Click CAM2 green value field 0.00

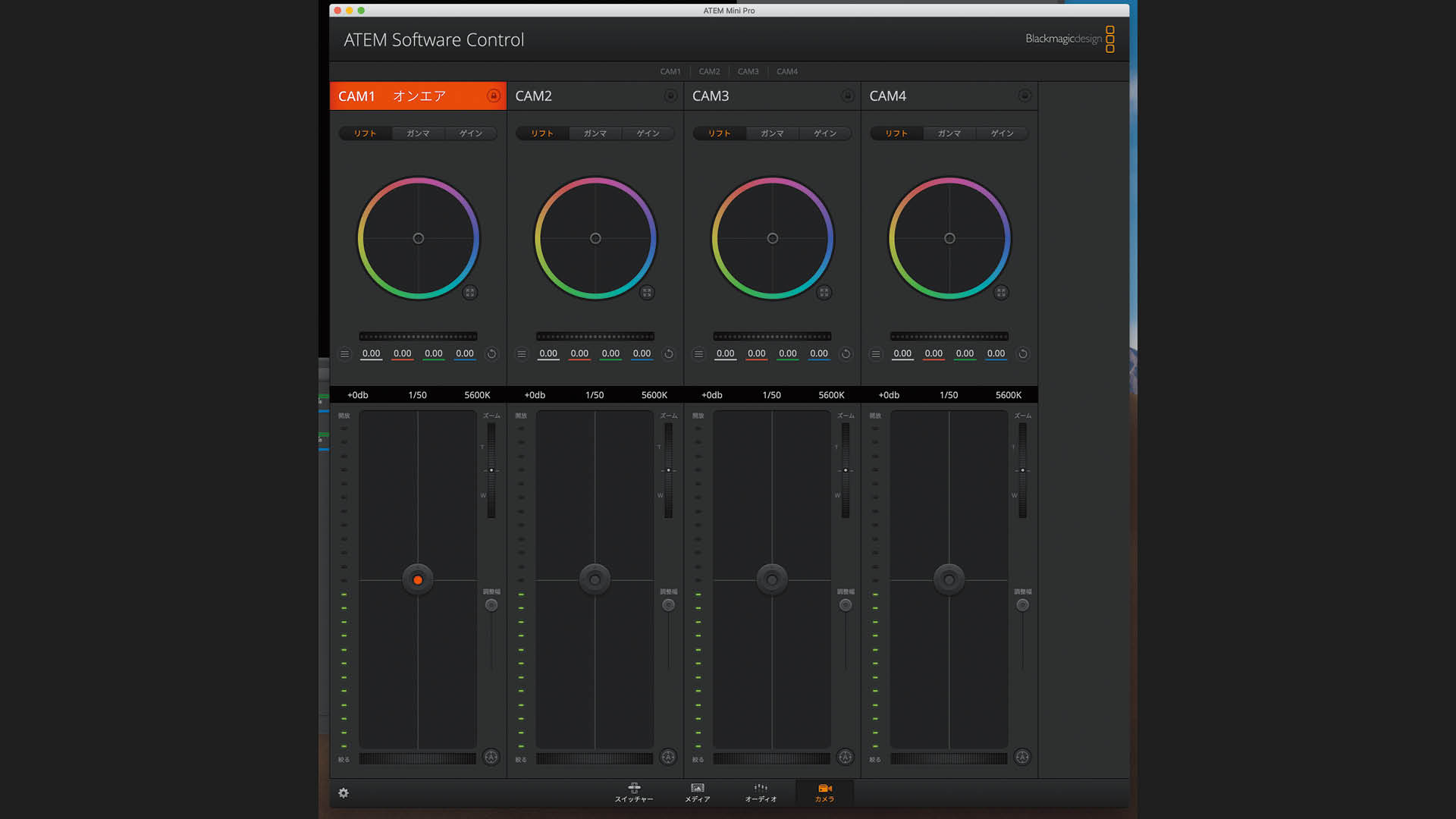click(x=610, y=354)
